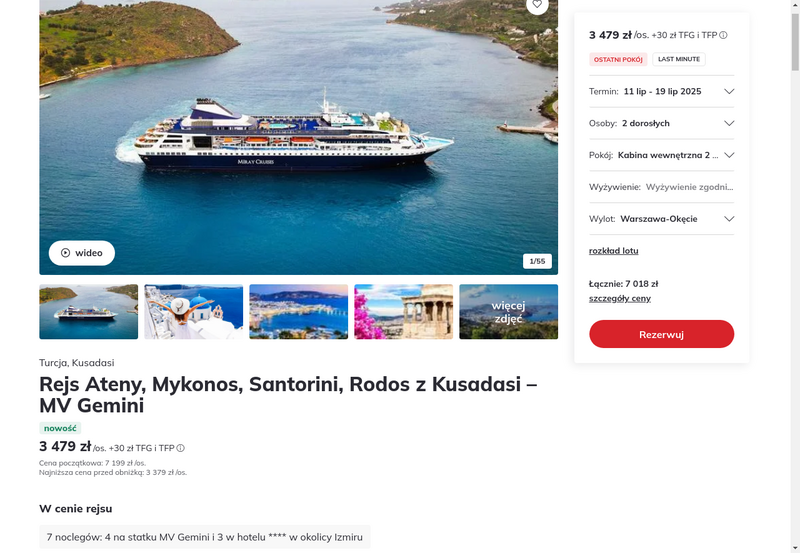Viewport: 800px width, 553px height.
Task: Click the red Rezerwuj button
Action: click(x=661, y=334)
